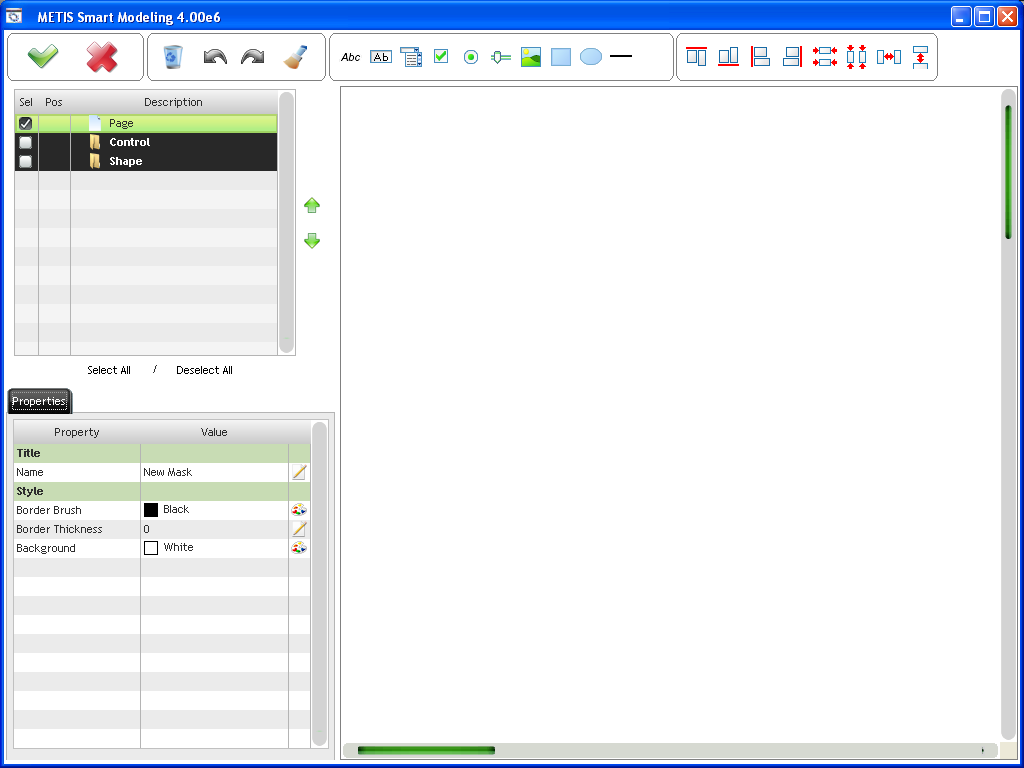Insert a combo list control
Screen dimensions: 1024x768
[411, 57]
